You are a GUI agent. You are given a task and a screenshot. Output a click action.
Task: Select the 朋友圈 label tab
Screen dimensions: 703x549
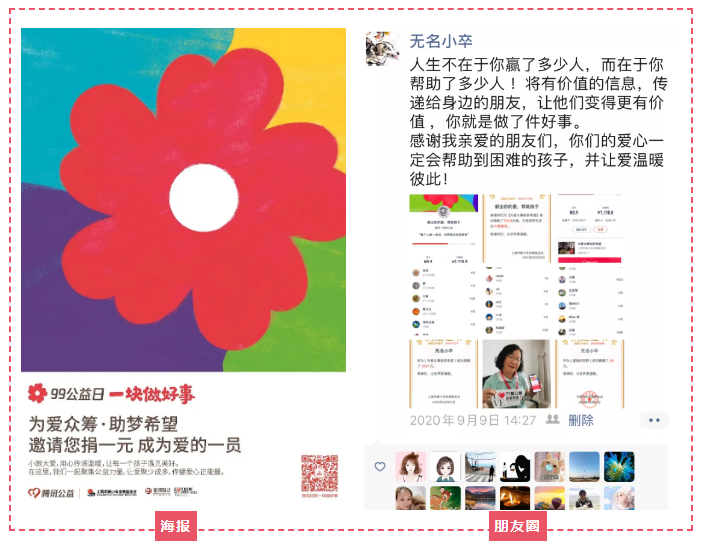coord(517,526)
